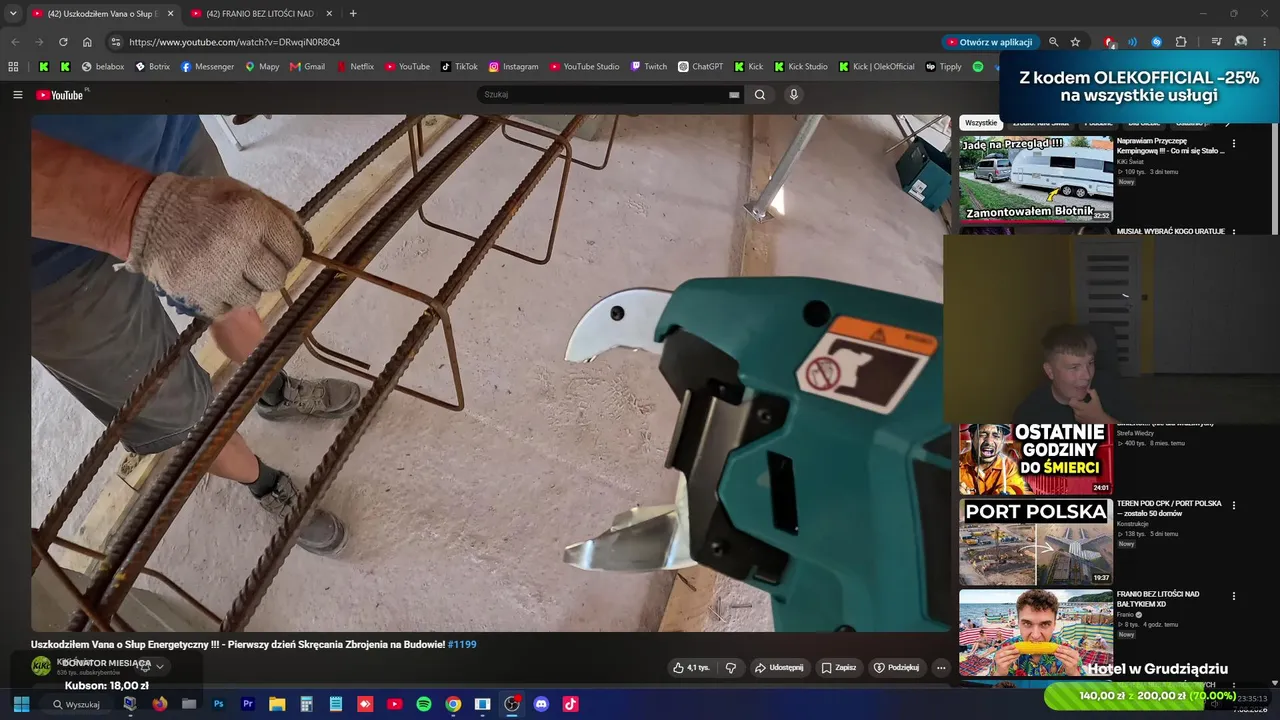Click the Windows taskbar Wyszukaj search box

pyautogui.click(x=76, y=704)
